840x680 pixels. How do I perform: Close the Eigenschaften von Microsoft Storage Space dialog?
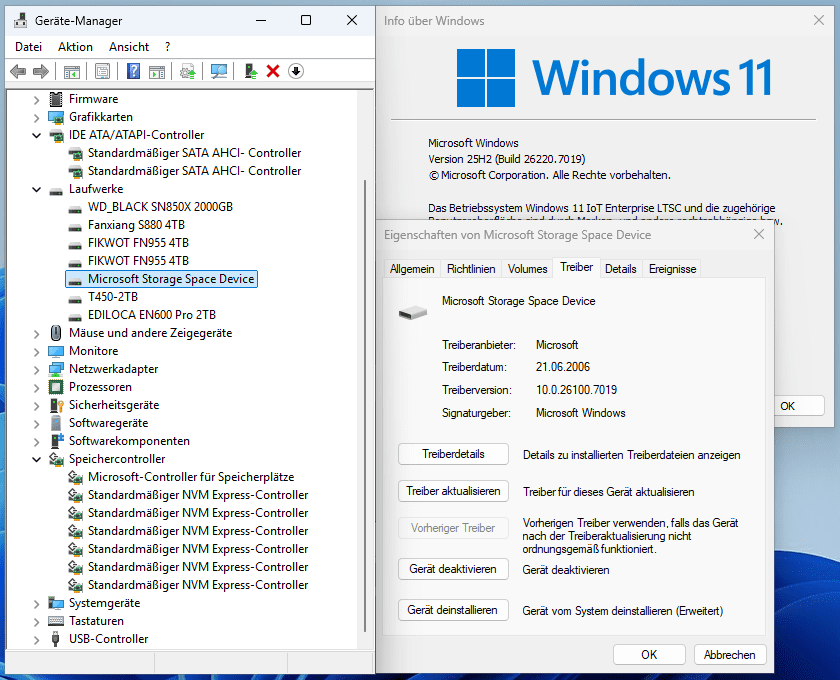(759, 234)
